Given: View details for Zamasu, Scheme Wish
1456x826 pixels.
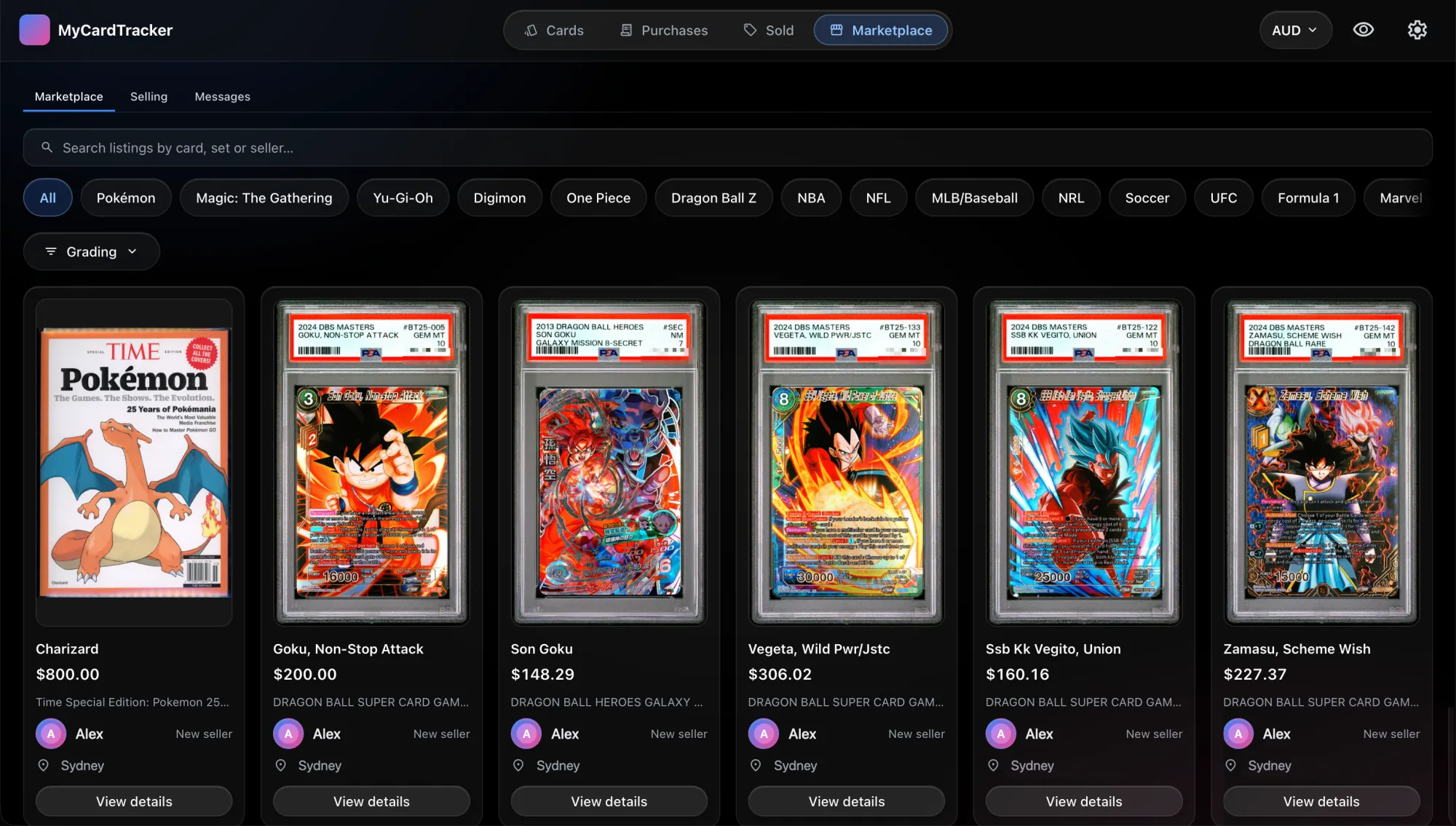Looking at the screenshot, I should tap(1321, 801).
